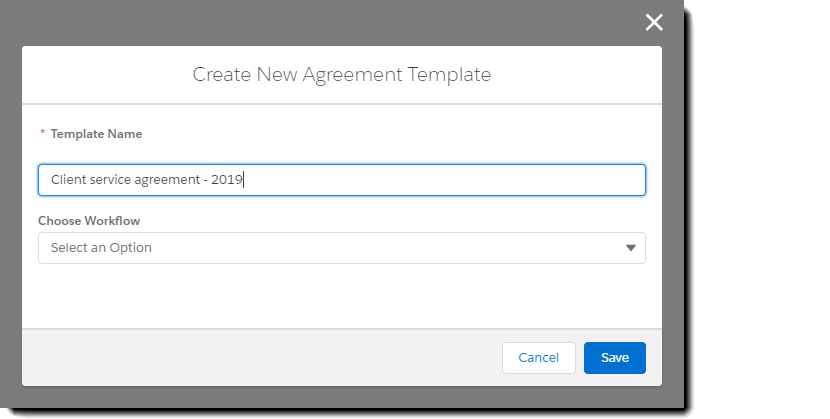Image resolution: width=830 pixels, height=419 pixels.
Task: Click empty area right of template name text
Action: pyautogui.click(x=450, y=180)
